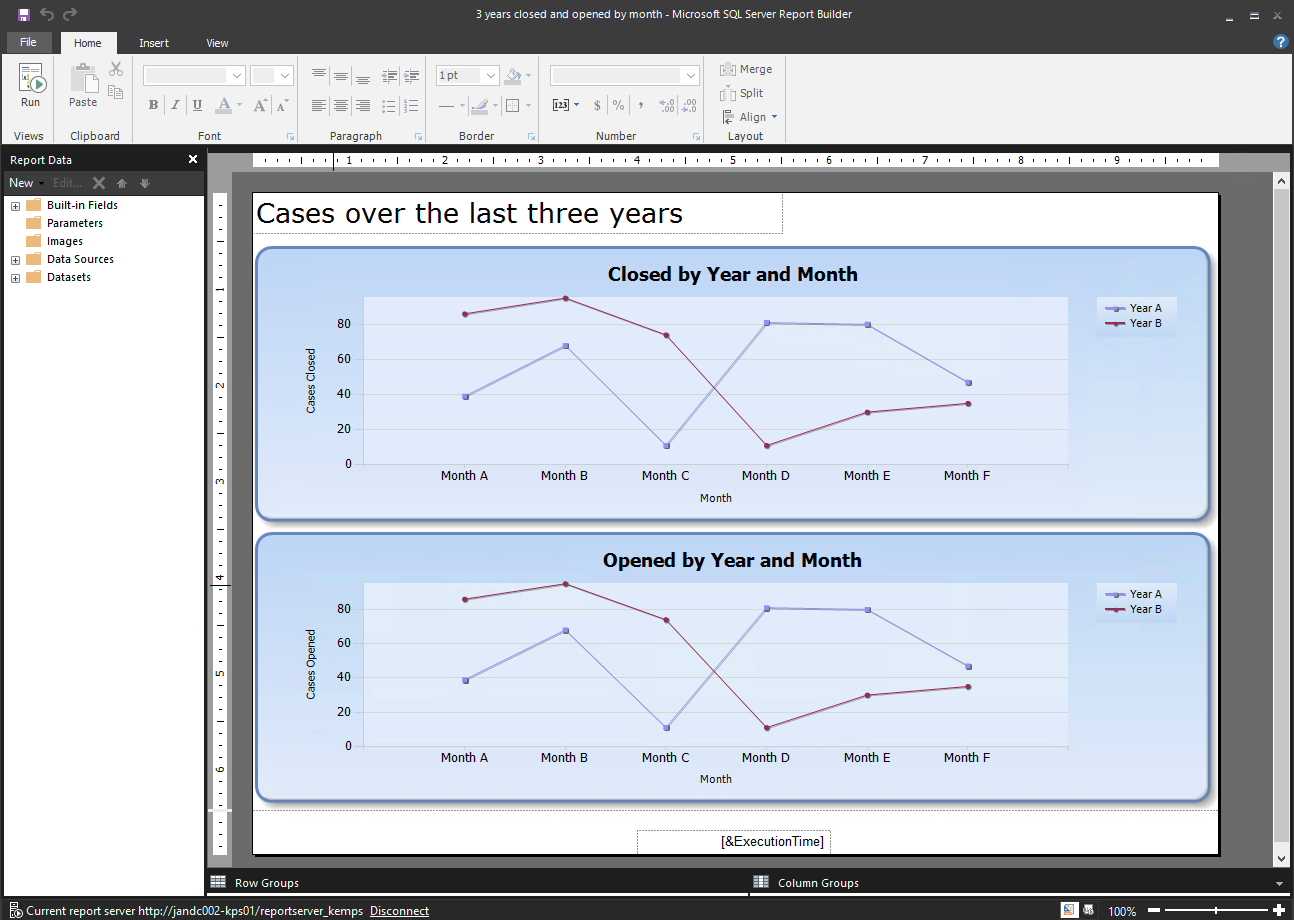Open the File menu
This screenshot has width=1294, height=920.
pos(28,43)
